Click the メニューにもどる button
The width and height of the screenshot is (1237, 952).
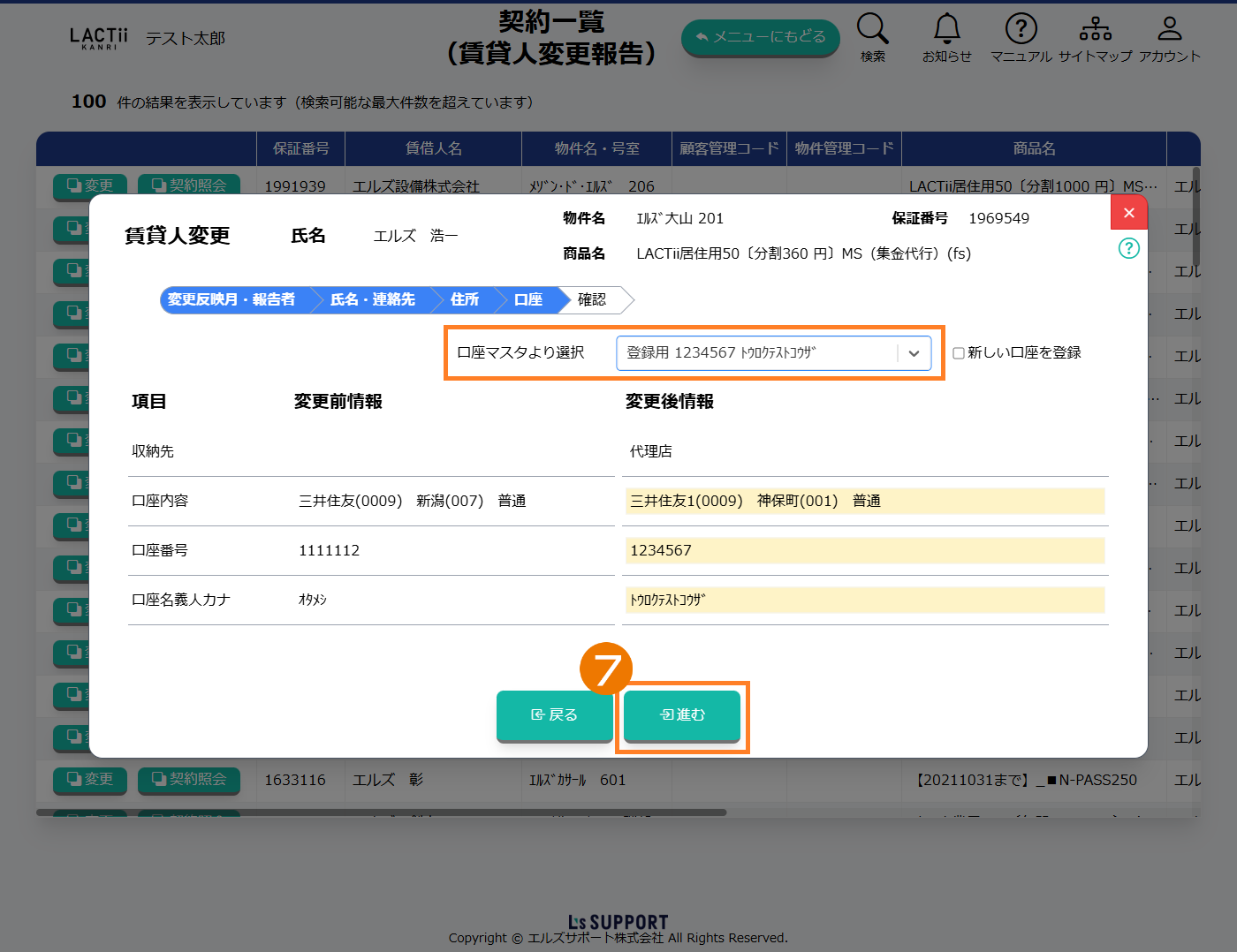pos(760,37)
